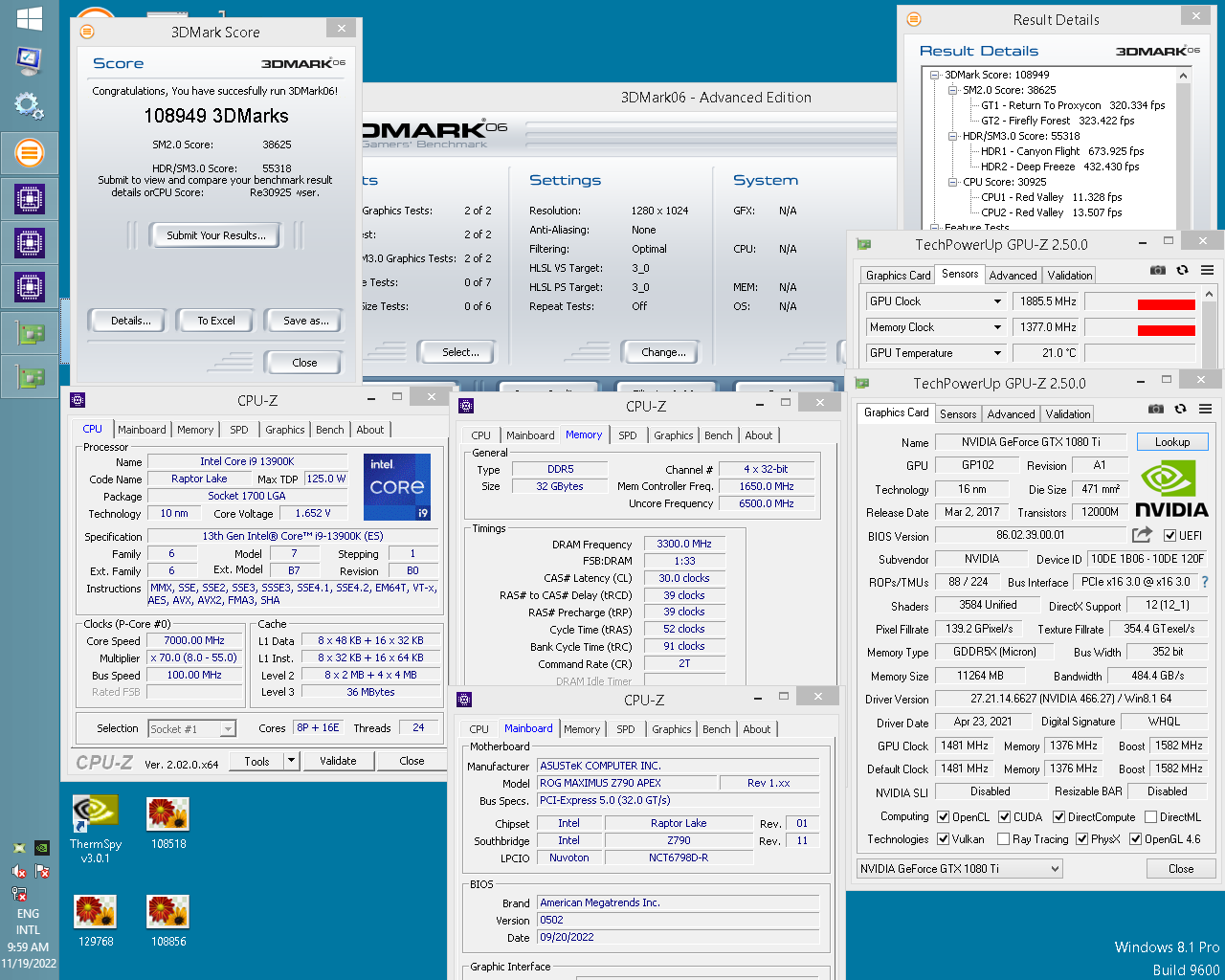This screenshot has width=1225, height=980.
Task: Toggle the OpenCL checkbox
Action: point(944,817)
